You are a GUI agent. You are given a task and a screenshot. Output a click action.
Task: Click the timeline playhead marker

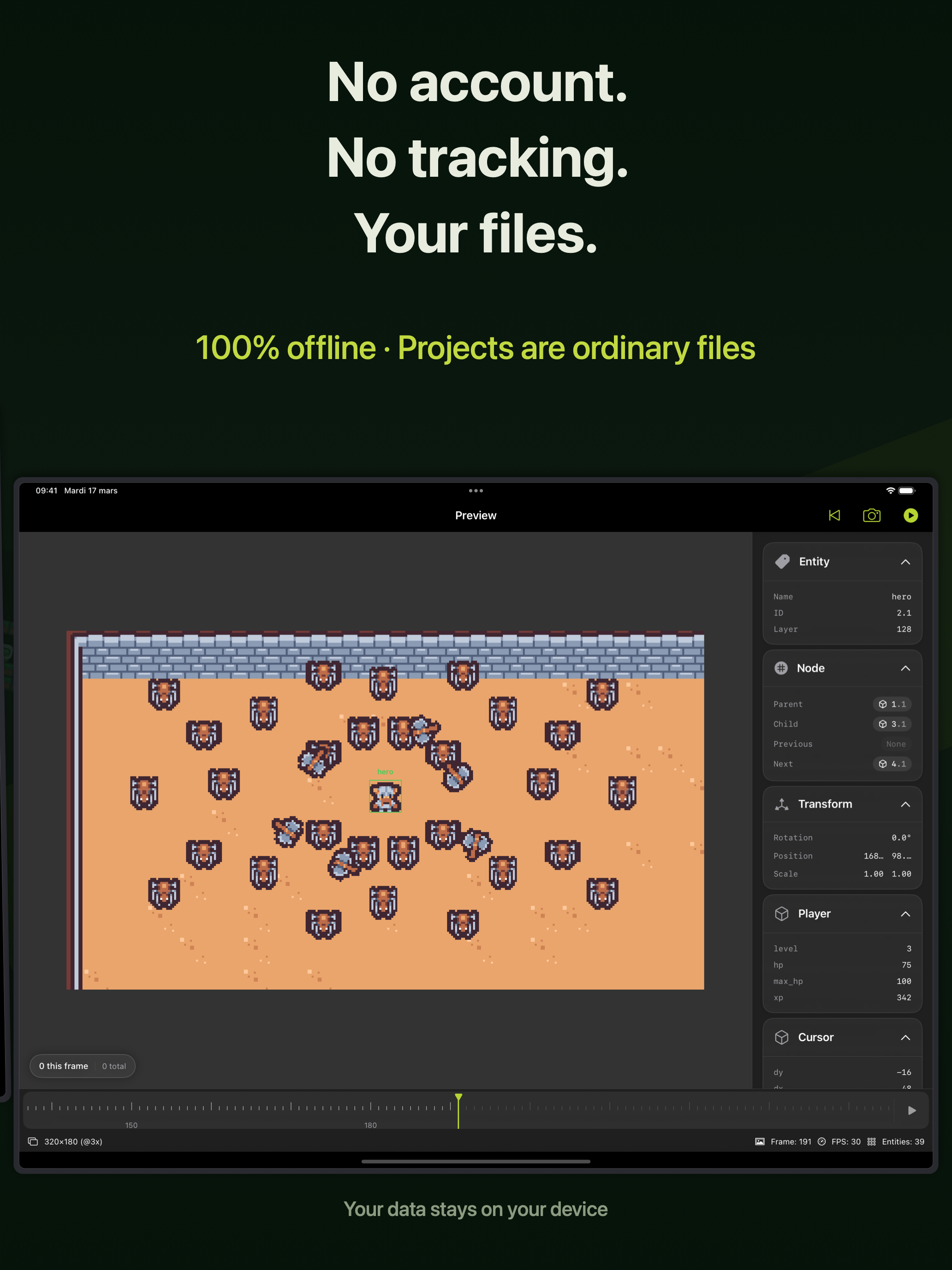pyautogui.click(x=458, y=1098)
